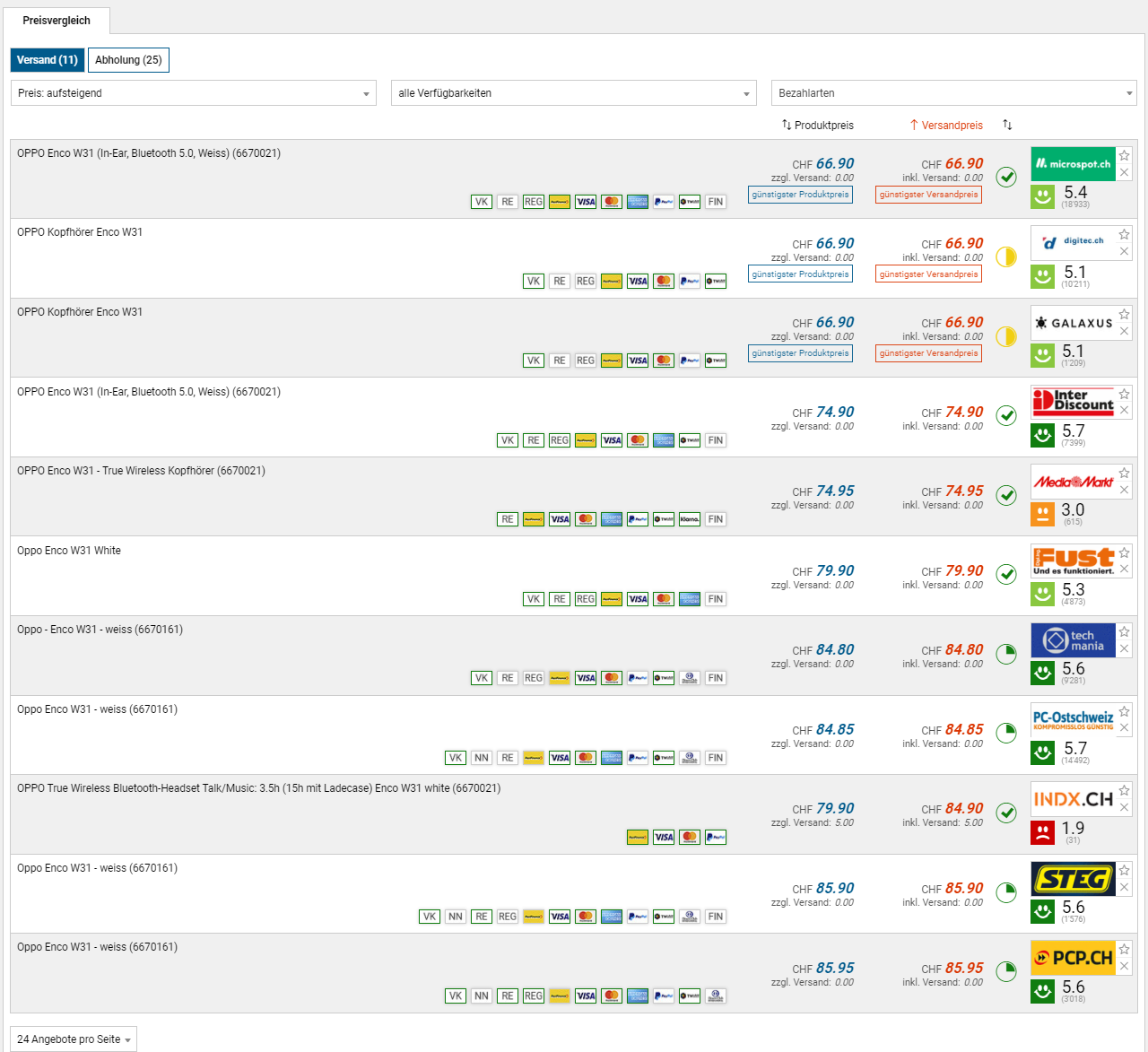Viewport: 1148px width, 1052px height.
Task: Open the '24 Angebote pro Seite' selector
Action: pyautogui.click(x=74, y=1039)
